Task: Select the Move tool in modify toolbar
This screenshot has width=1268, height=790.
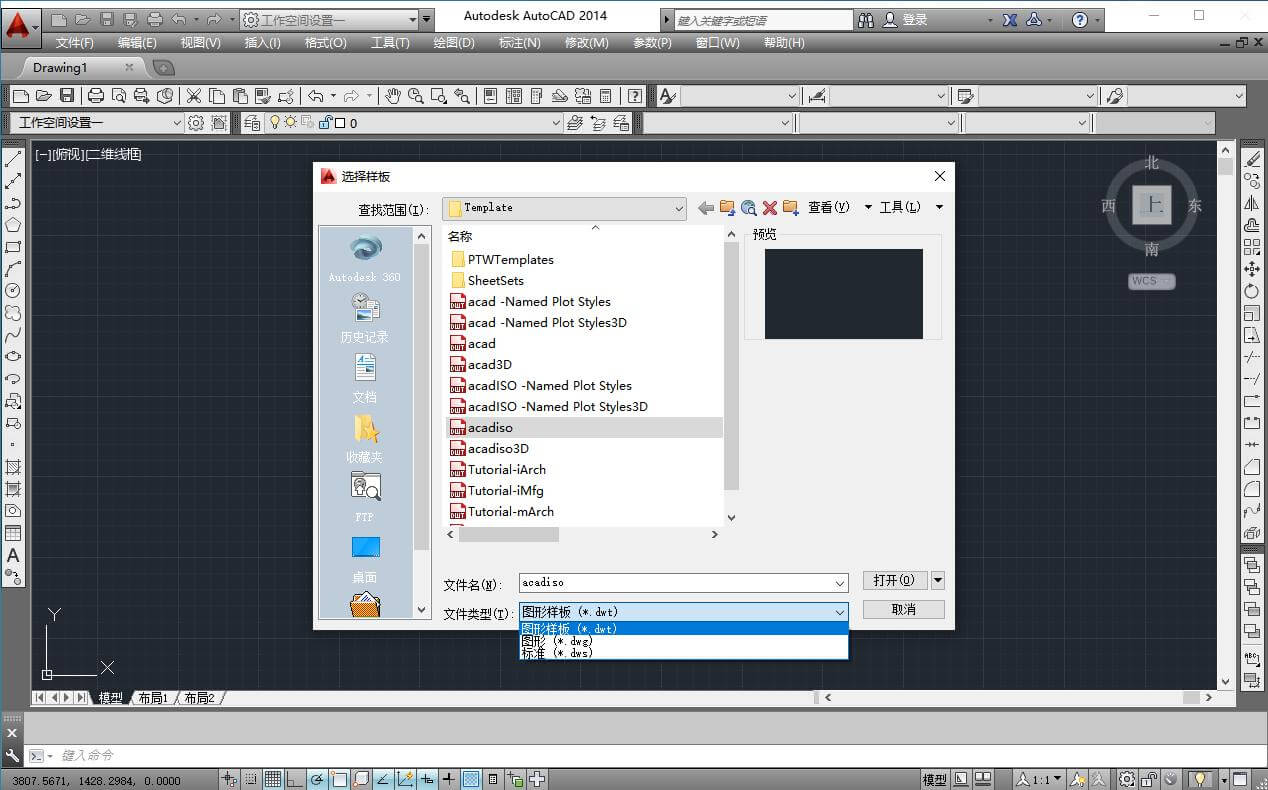Action: (1252, 269)
